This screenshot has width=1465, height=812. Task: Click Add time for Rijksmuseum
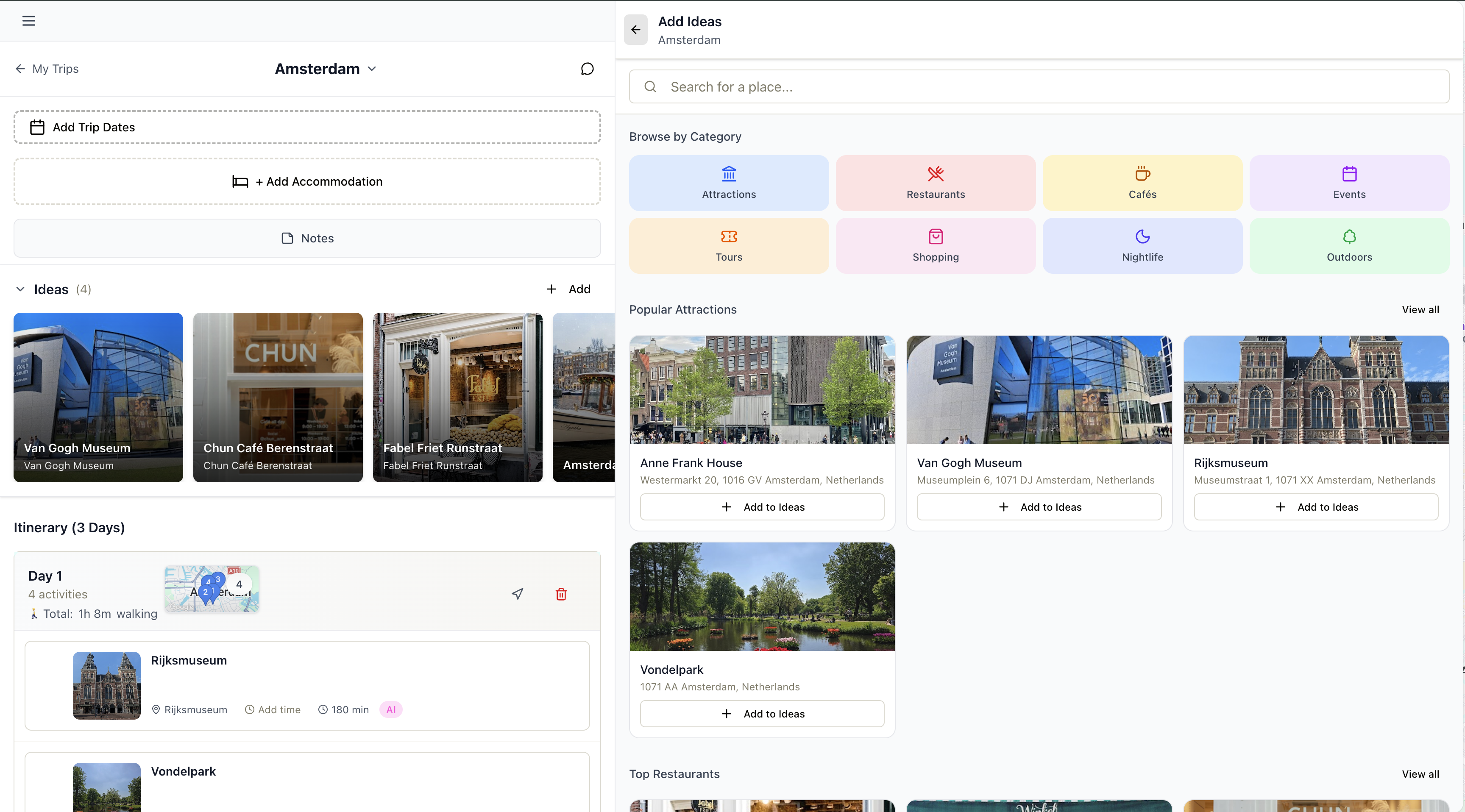[273, 709]
